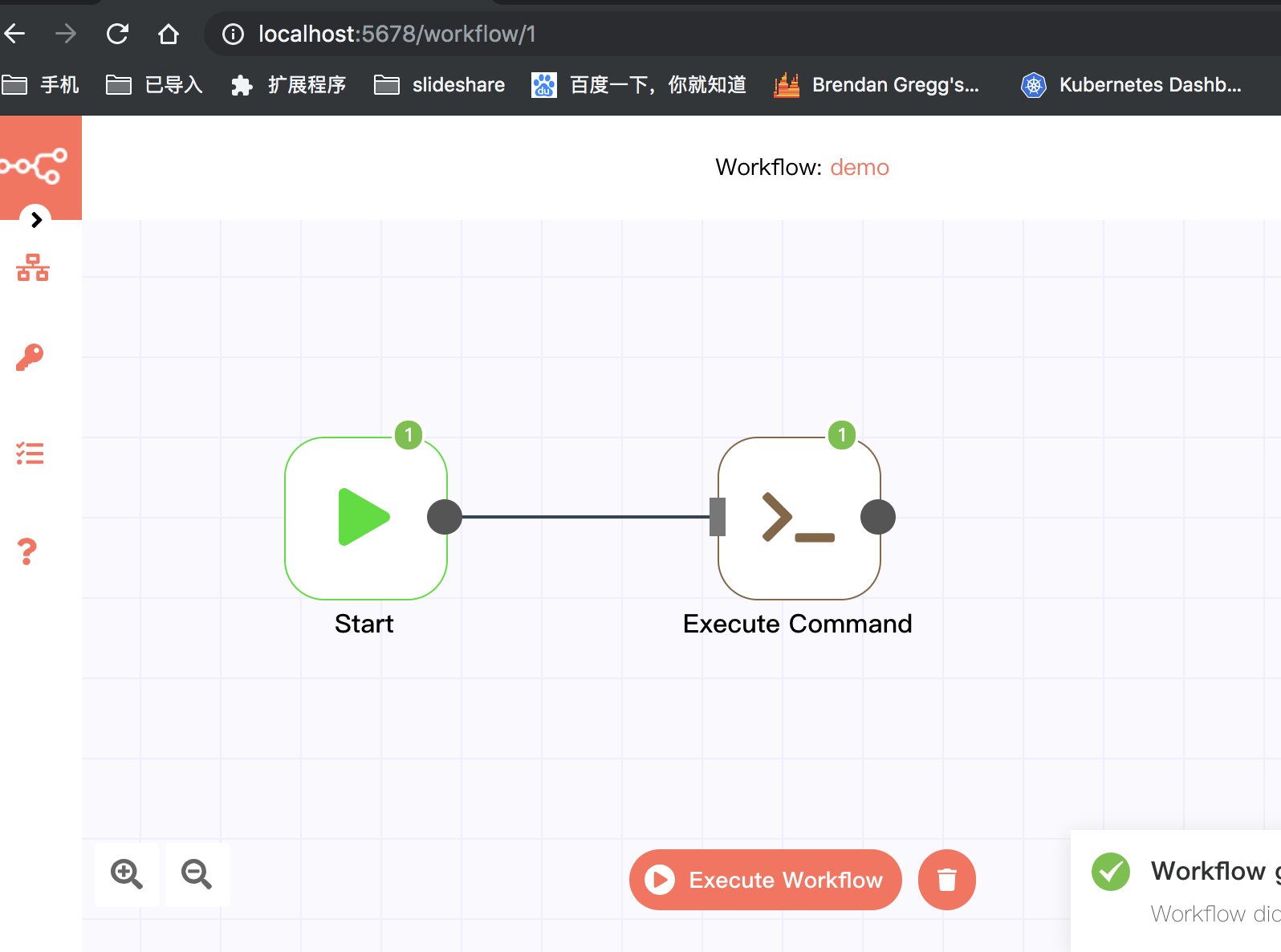Open the Executions list icon
Image resolution: width=1281 pixels, height=952 pixels.
tap(31, 454)
